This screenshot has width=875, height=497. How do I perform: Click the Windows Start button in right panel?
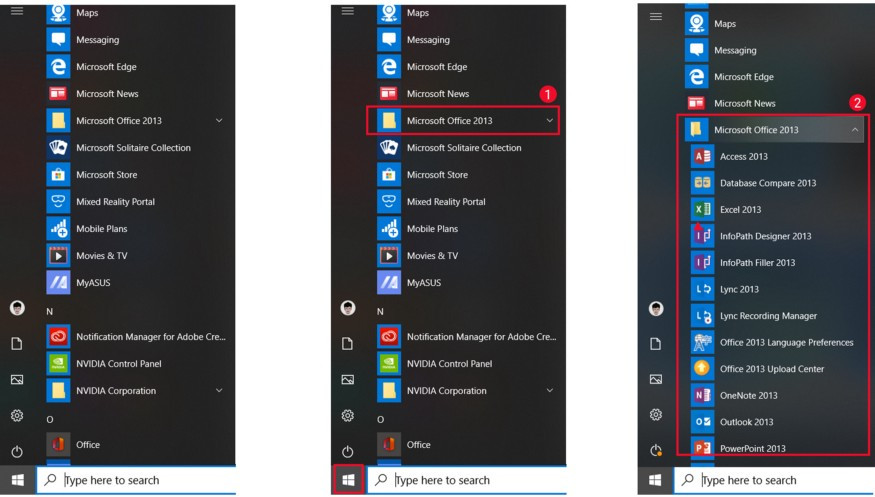click(x=656, y=480)
